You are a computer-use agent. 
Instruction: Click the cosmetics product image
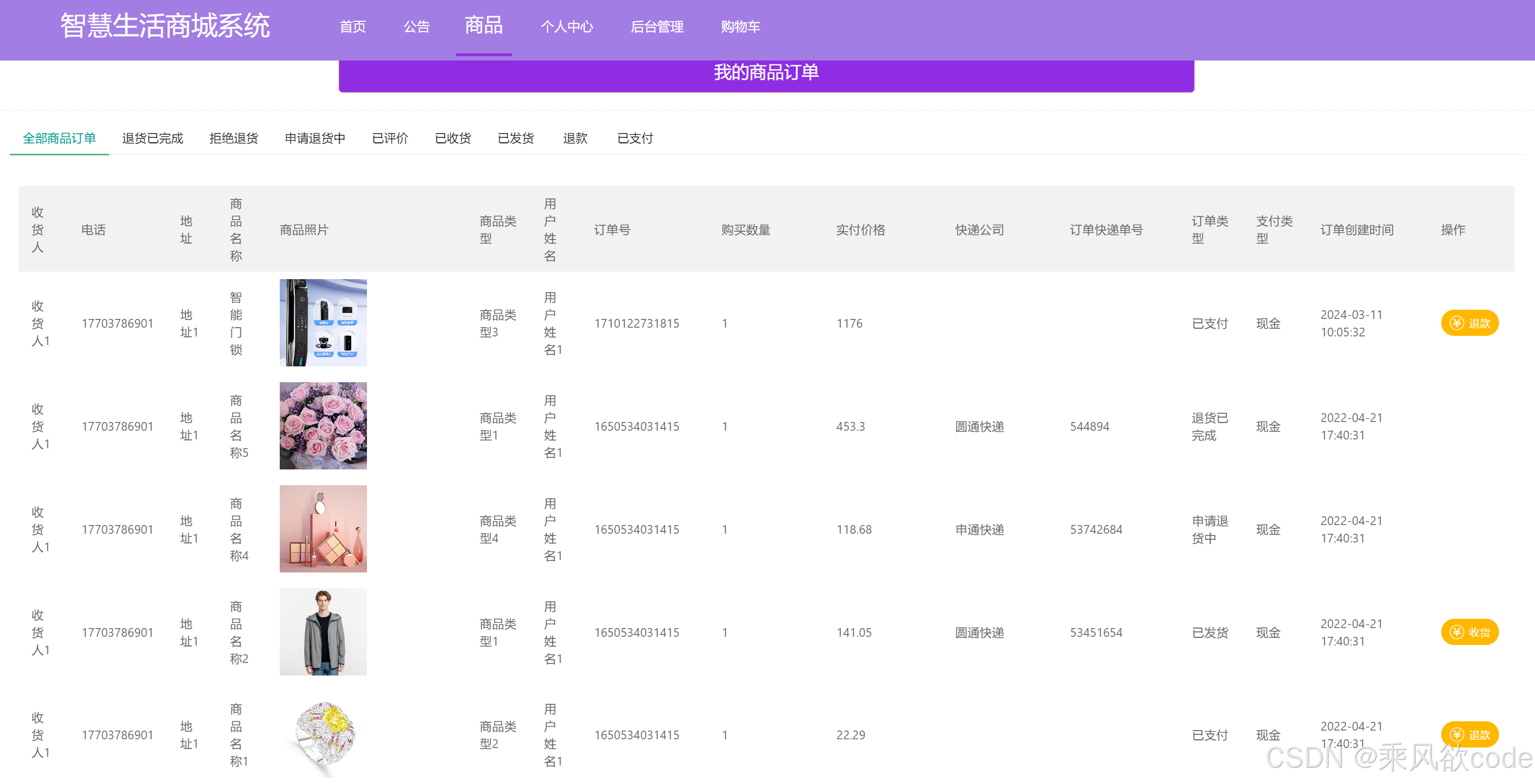coord(323,528)
